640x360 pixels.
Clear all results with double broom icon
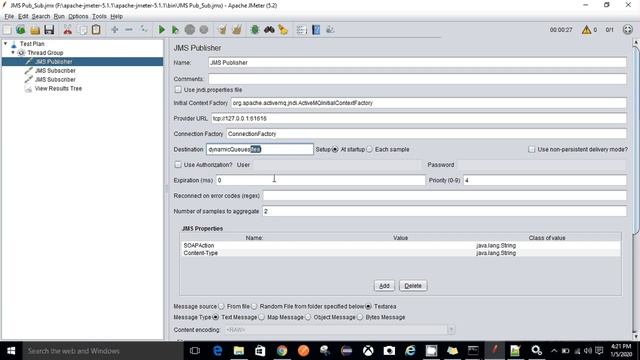coord(237,30)
